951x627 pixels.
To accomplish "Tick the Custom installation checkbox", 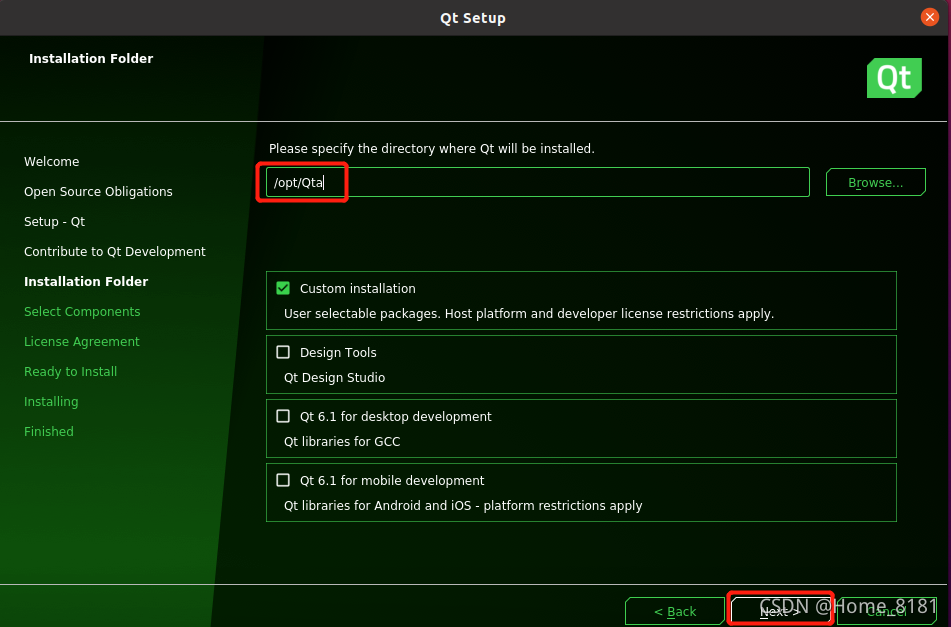I will click(x=283, y=288).
